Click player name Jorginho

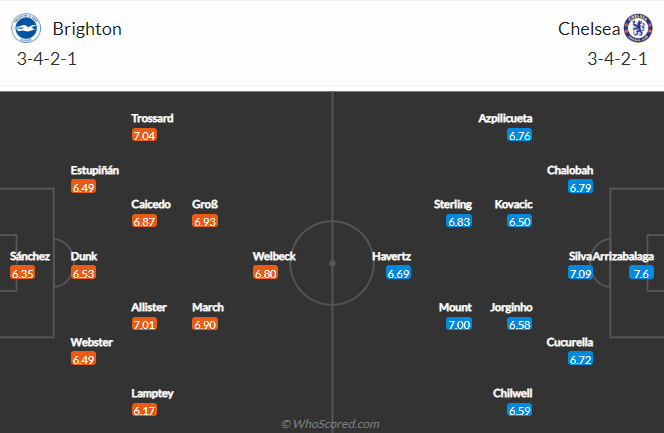click(x=511, y=307)
